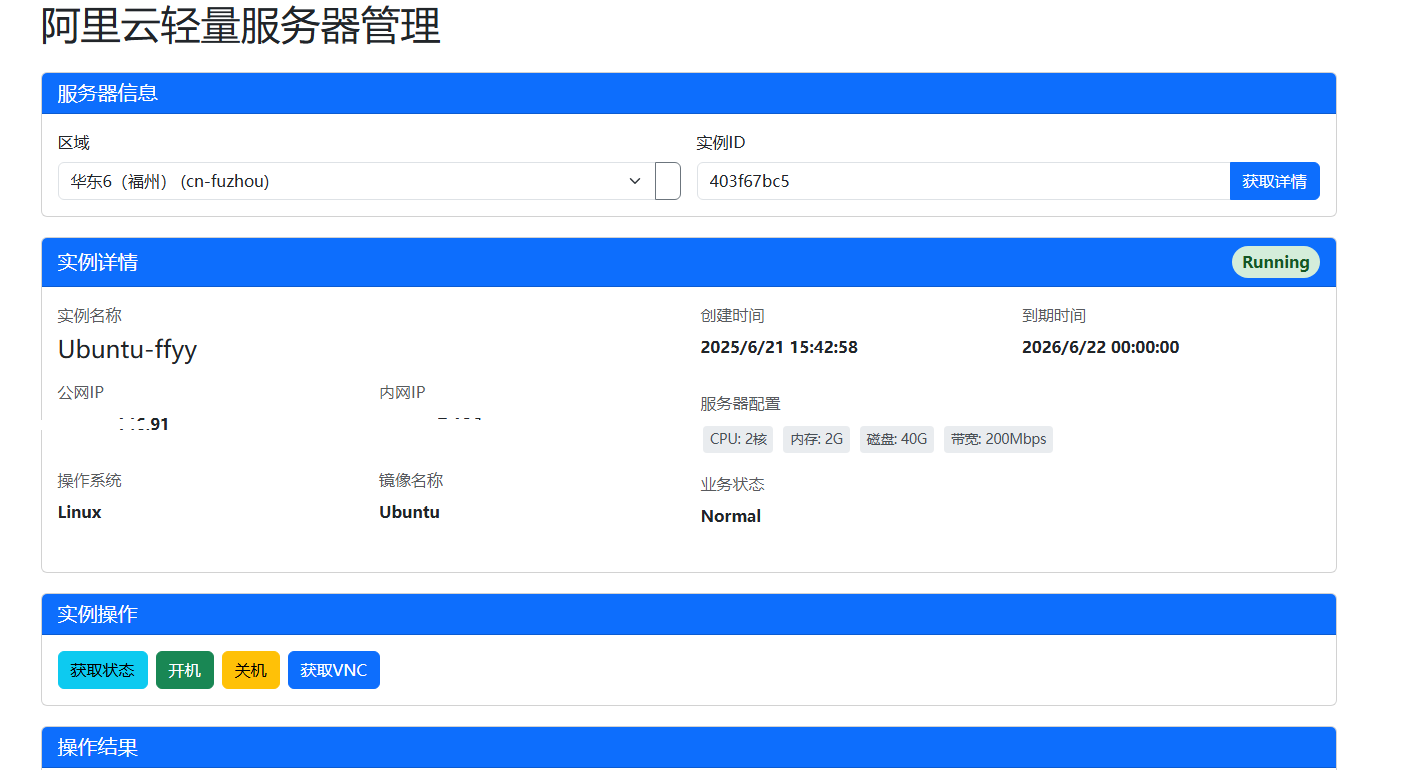Open the region dropdown 华东6（福州）
This screenshot has width=1411, height=770.
(356, 181)
